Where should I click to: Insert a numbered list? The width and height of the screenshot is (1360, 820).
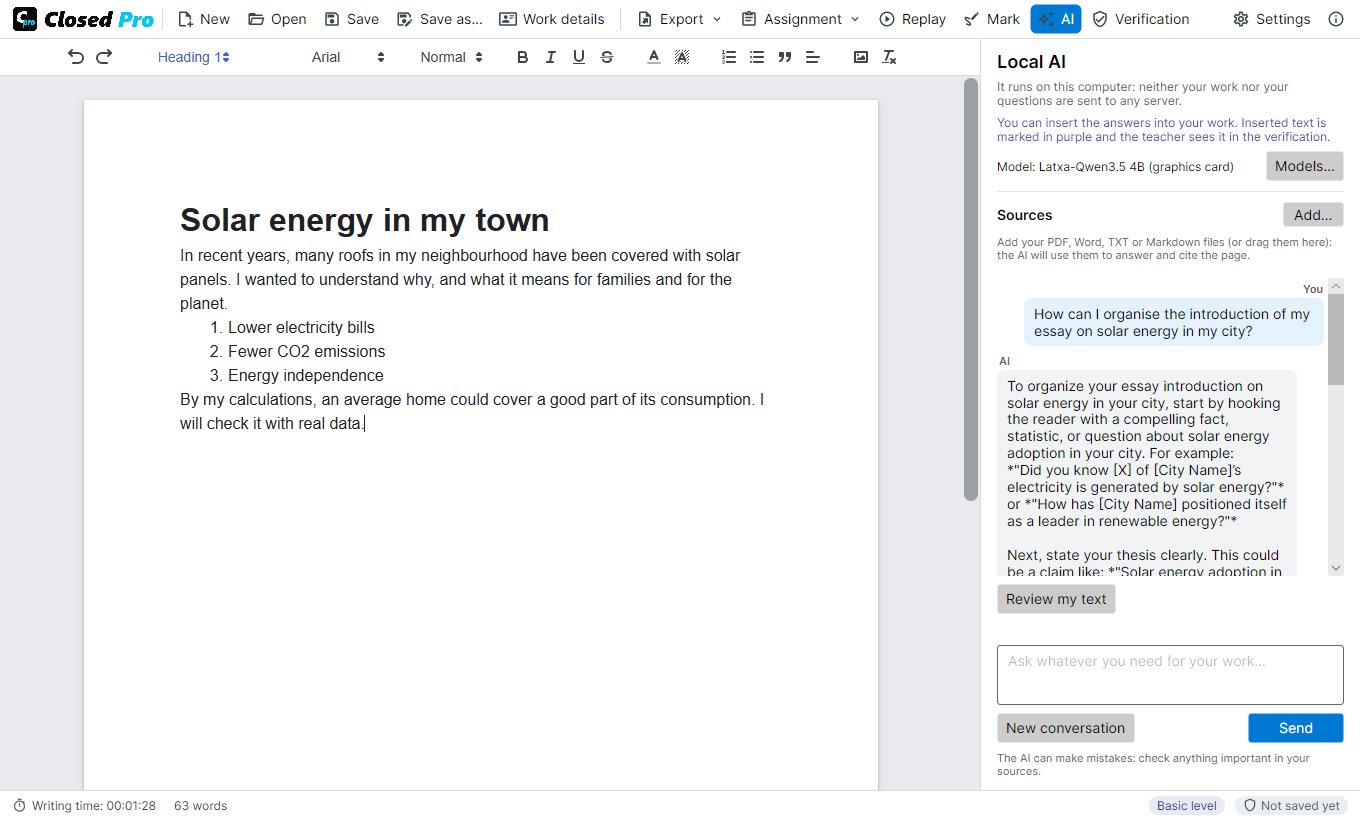729,57
